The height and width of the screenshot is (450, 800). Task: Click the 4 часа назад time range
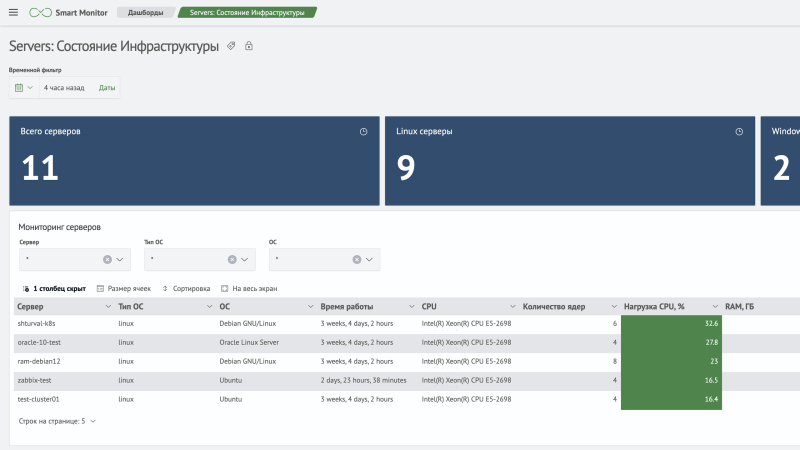[64, 88]
